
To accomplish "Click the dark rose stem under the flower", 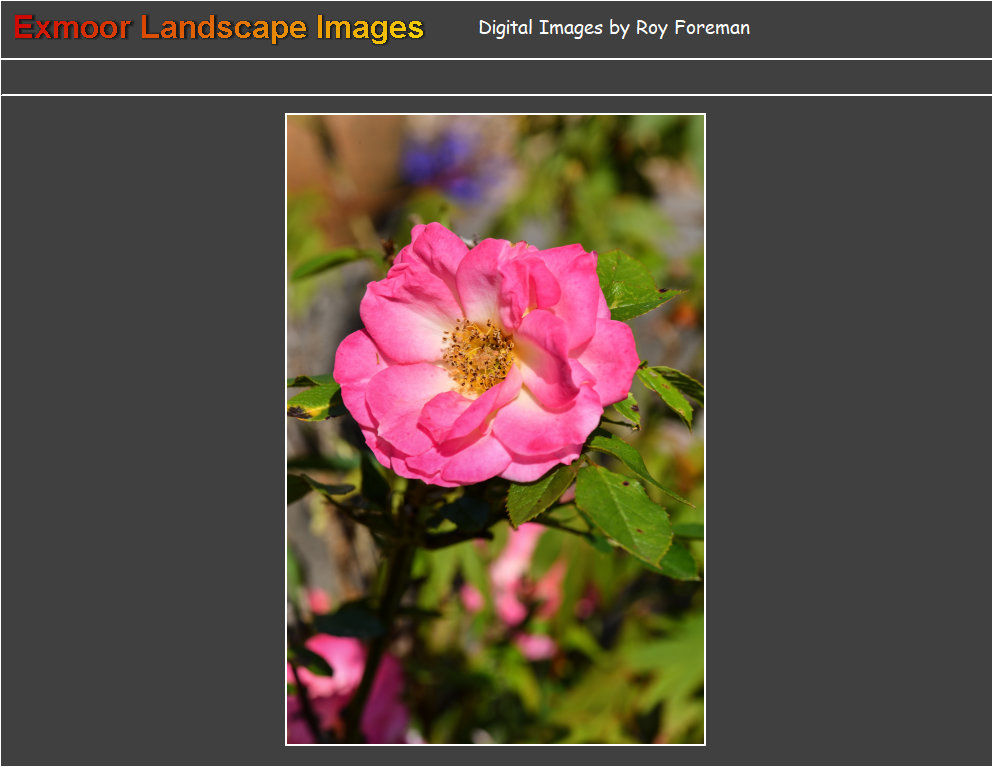I will (x=395, y=580).
